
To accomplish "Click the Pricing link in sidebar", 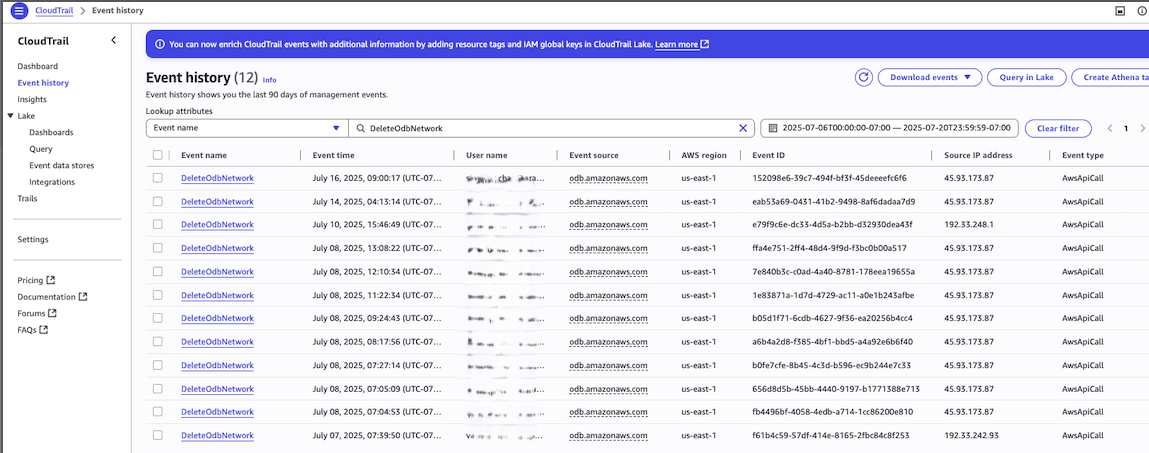I will tap(30, 280).
